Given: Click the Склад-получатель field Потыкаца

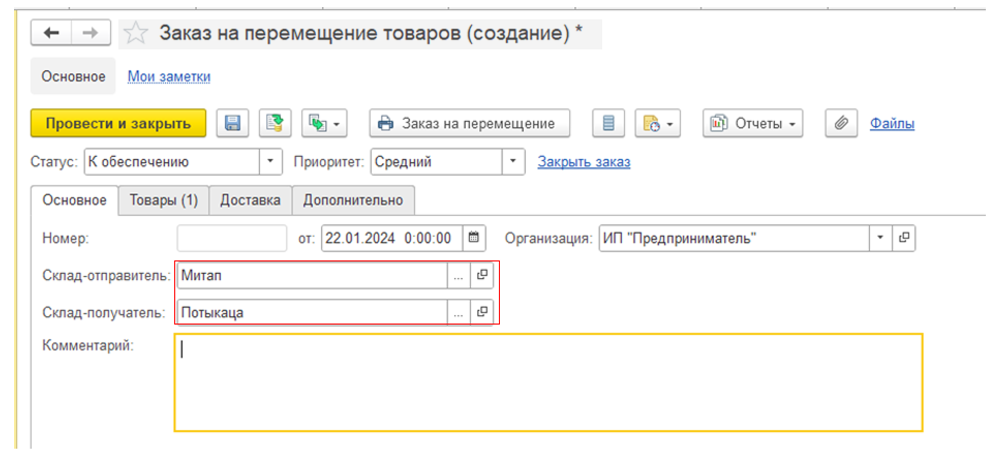Looking at the screenshot, I should coord(312,313).
